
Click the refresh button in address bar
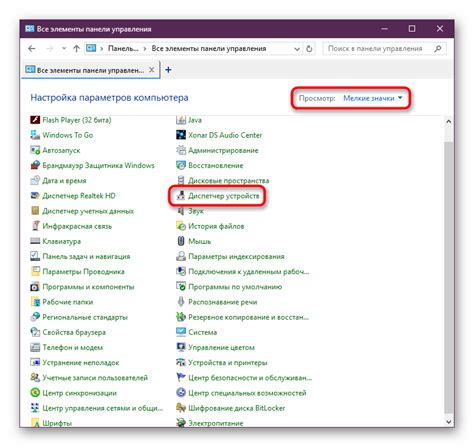point(309,49)
